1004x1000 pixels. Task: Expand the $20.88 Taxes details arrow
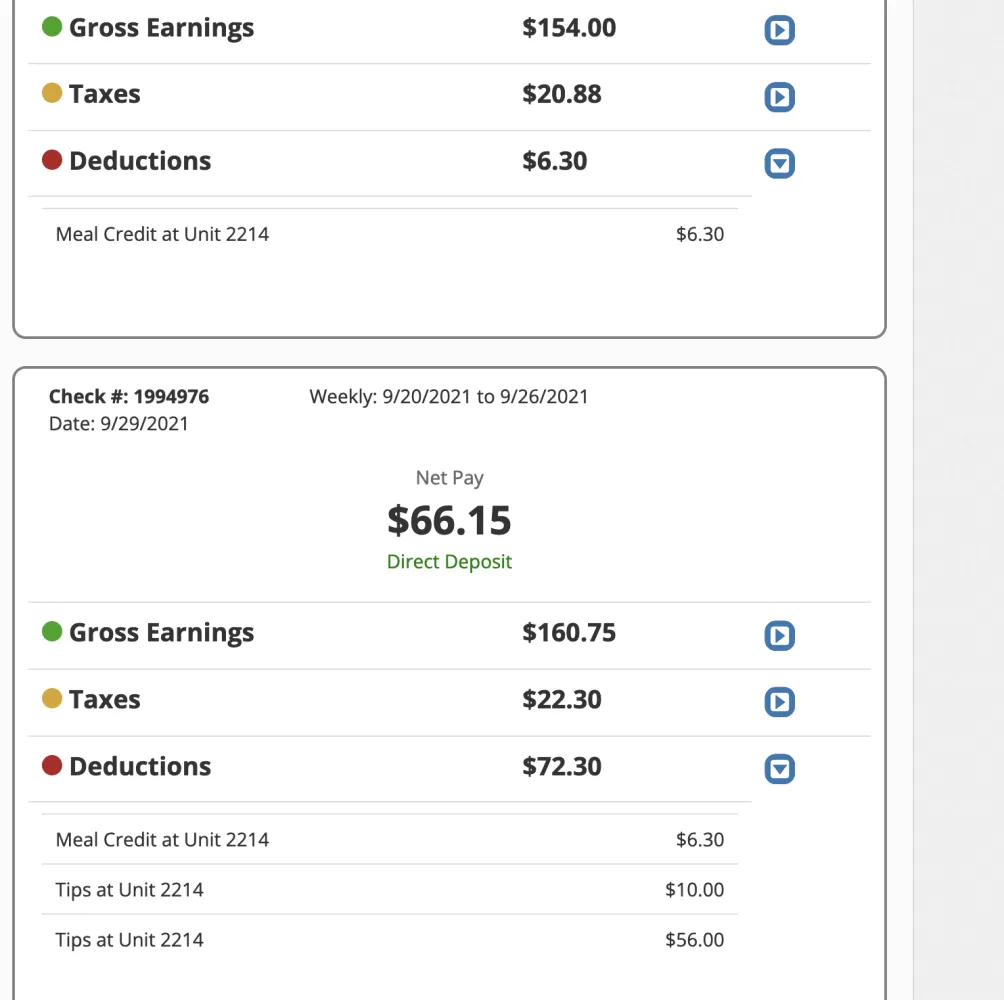[779, 97]
